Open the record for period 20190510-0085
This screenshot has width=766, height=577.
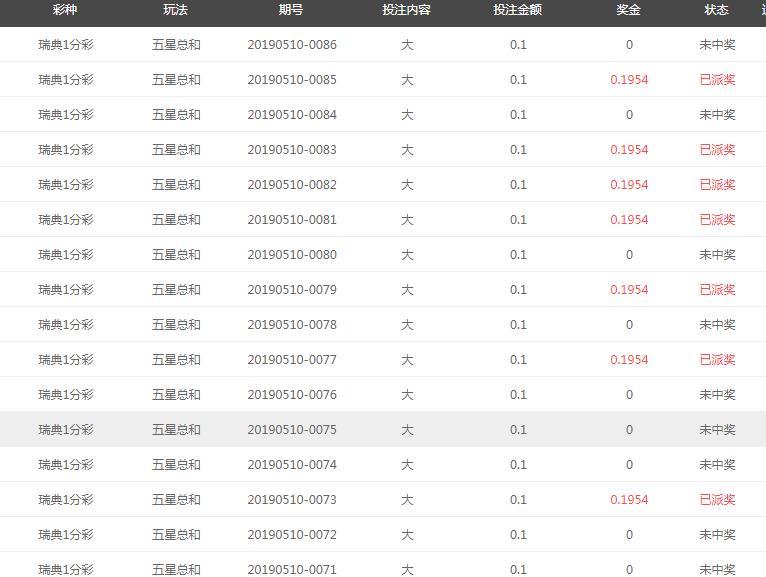click(x=292, y=80)
